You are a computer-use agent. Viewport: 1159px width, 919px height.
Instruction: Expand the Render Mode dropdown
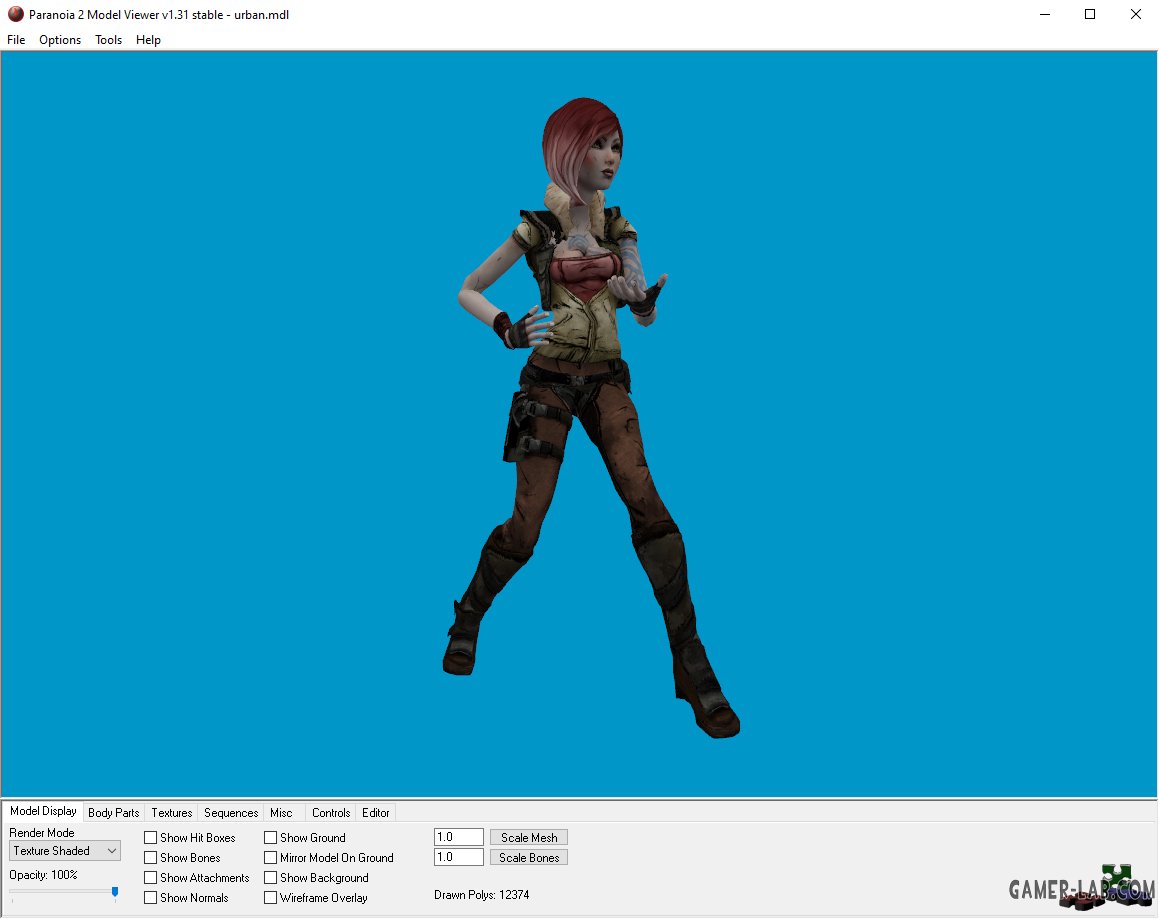(64, 851)
